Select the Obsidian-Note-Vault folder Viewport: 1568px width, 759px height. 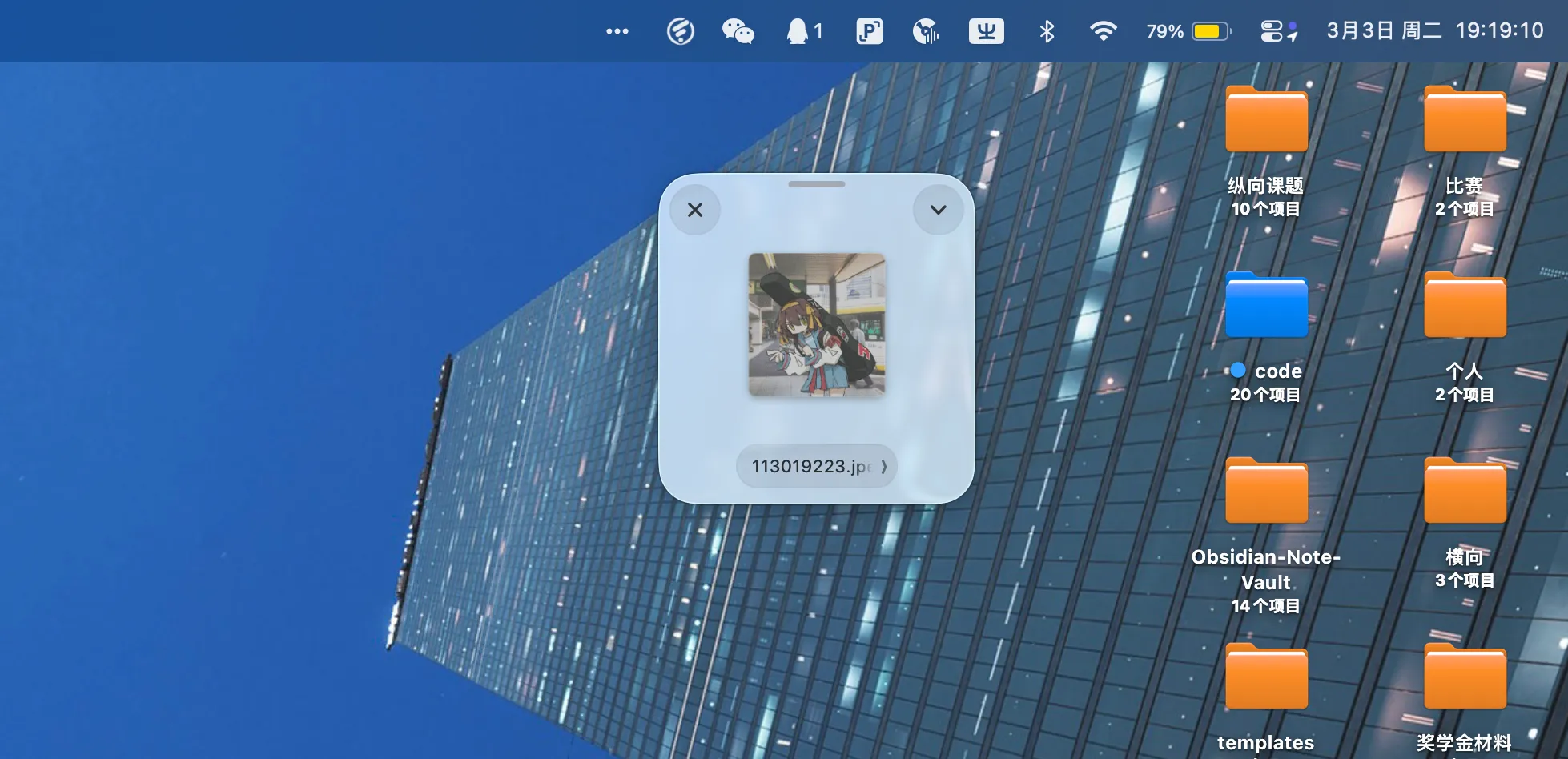[x=1266, y=491]
